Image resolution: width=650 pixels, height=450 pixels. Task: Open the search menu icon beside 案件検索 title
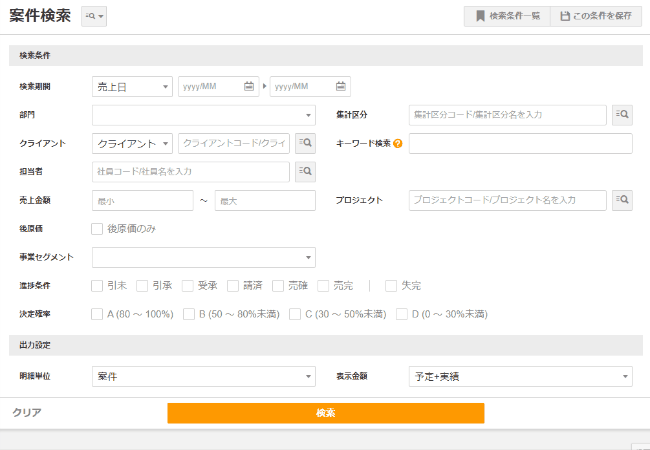(x=95, y=17)
